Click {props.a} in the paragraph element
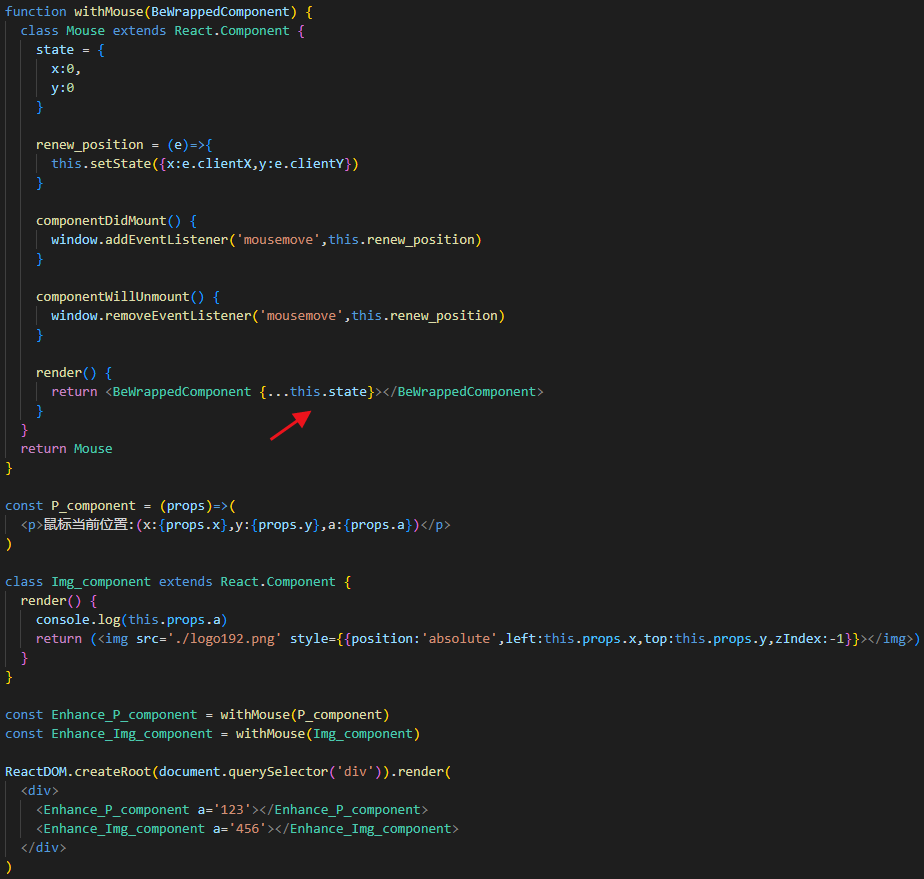The height and width of the screenshot is (879, 924). [378, 525]
